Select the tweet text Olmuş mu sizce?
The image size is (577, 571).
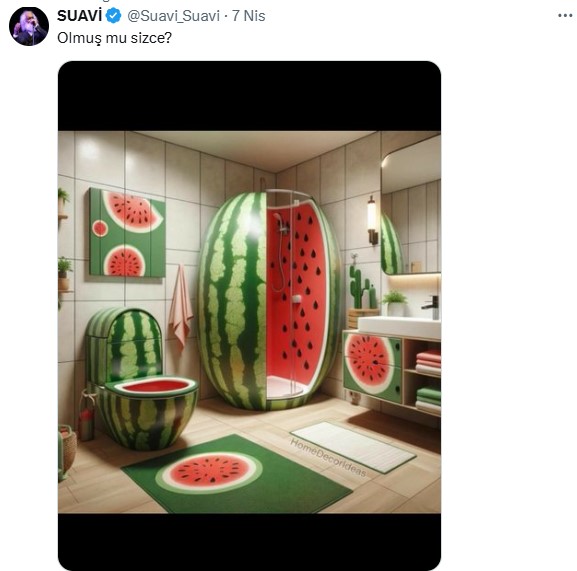[x=114, y=38]
